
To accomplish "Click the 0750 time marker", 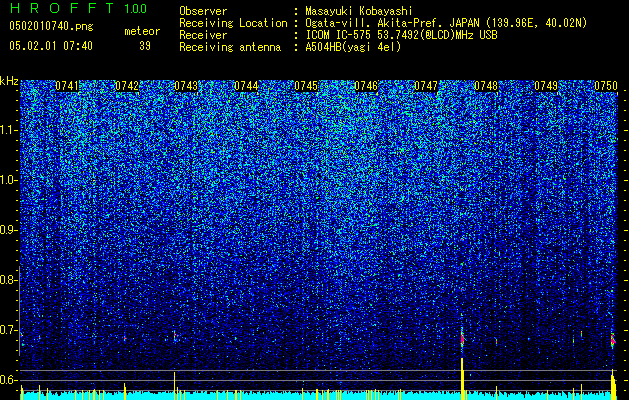I will [606, 86].
